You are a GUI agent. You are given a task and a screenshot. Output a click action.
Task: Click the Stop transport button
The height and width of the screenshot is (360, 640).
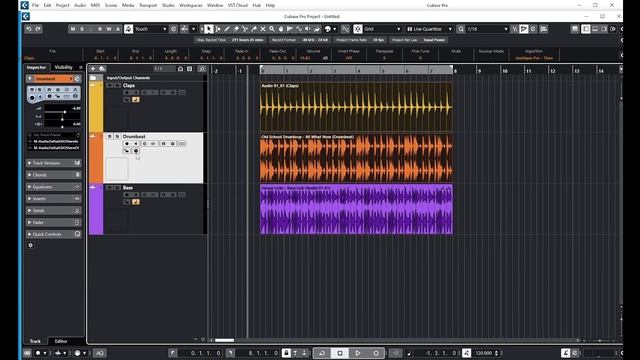pos(340,353)
